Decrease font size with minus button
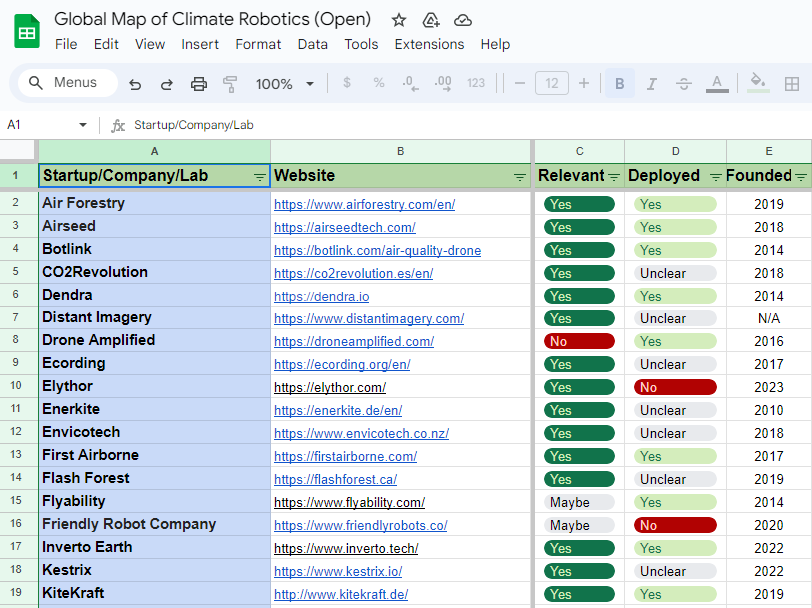Screen dimensions: 812x608 click(x=520, y=83)
